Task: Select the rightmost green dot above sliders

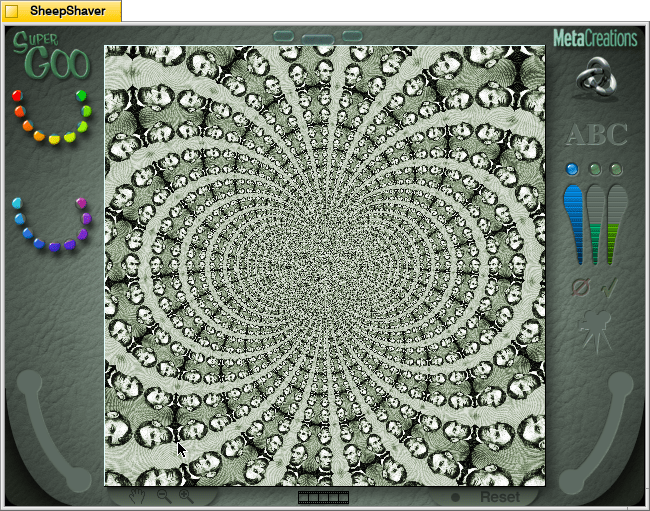Action: tap(616, 169)
